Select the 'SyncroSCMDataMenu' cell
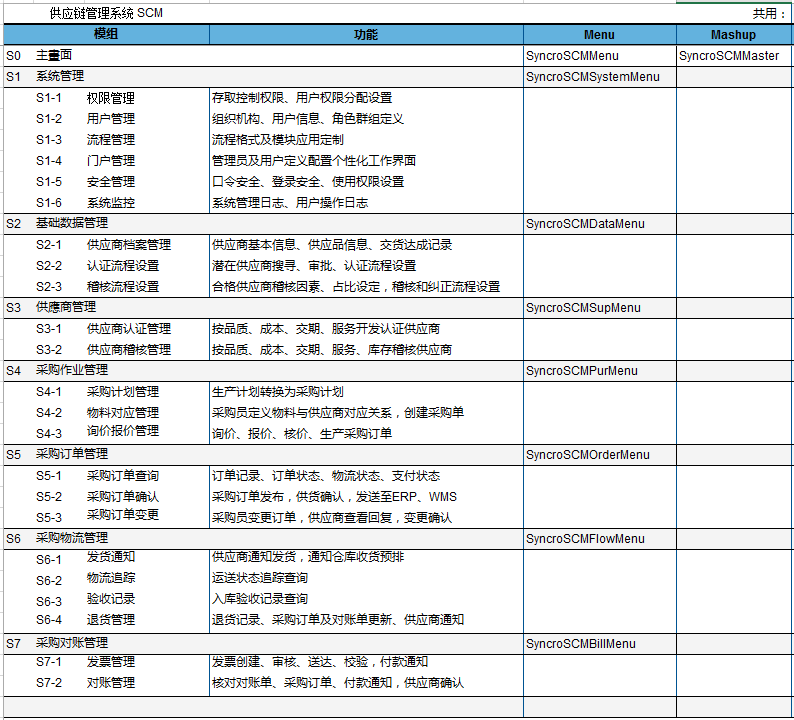This screenshot has height=720, width=794. click(600, 223)
